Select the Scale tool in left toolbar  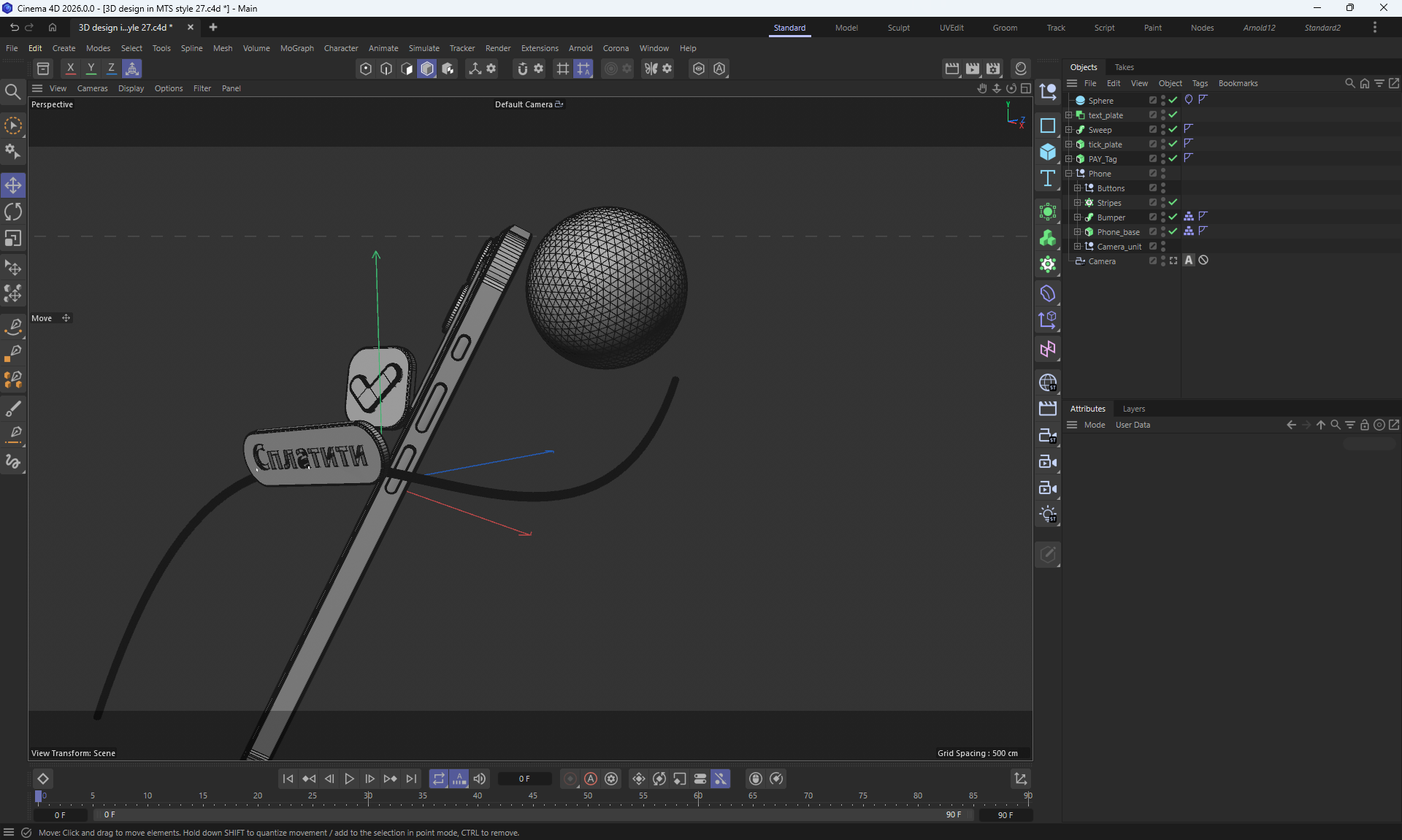pos(13,239)
